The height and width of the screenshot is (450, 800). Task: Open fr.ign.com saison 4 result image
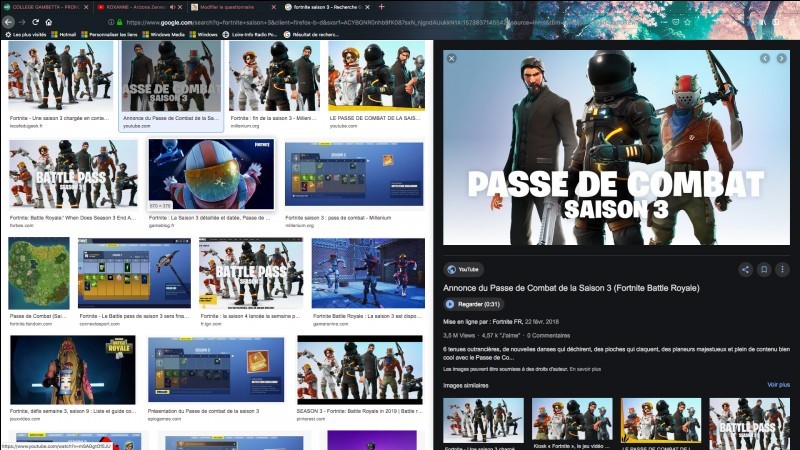pos(251,273)
